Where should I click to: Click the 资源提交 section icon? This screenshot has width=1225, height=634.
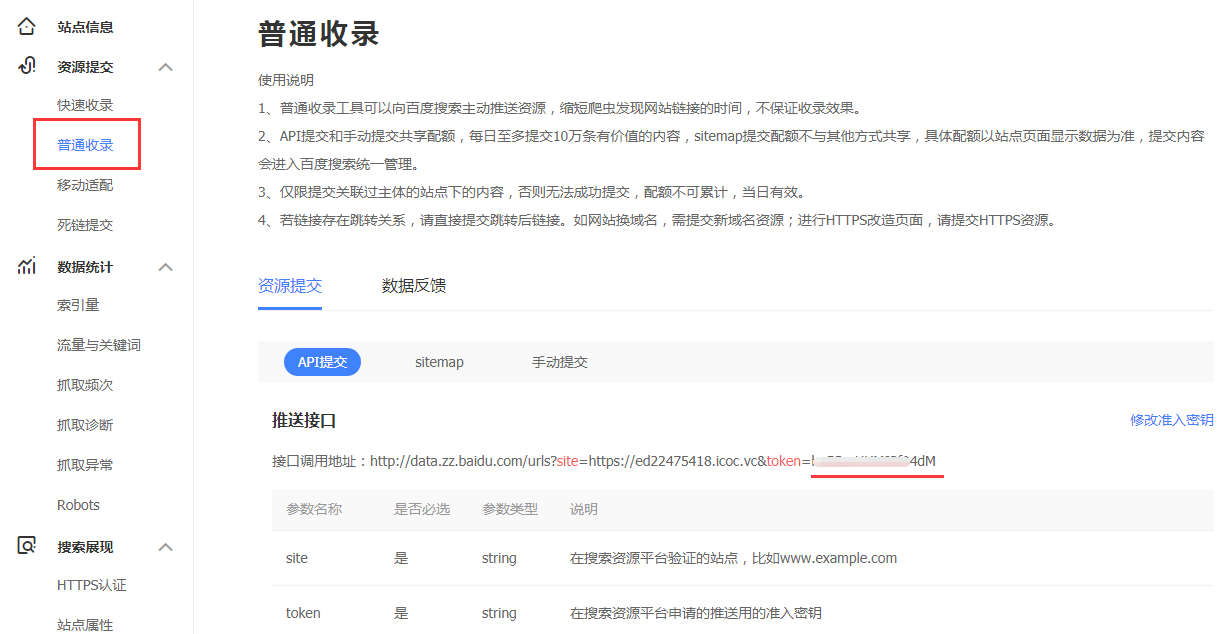pyautogui.click(x=27, y=67)
